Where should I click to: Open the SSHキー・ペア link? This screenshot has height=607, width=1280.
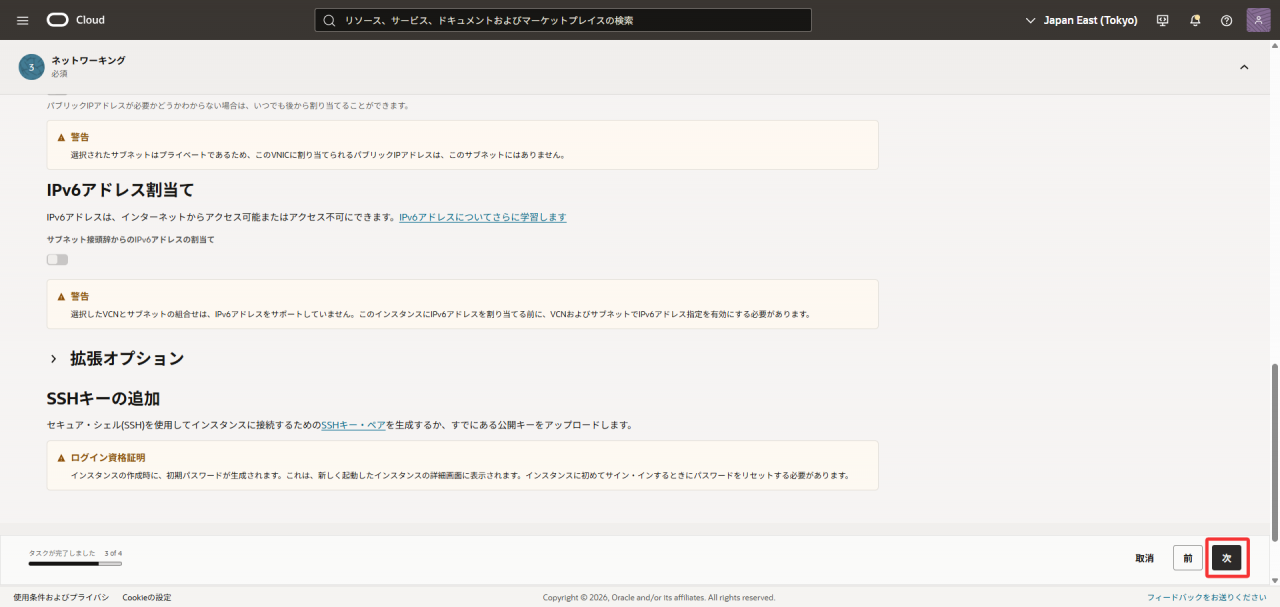[x=353, y=425]
